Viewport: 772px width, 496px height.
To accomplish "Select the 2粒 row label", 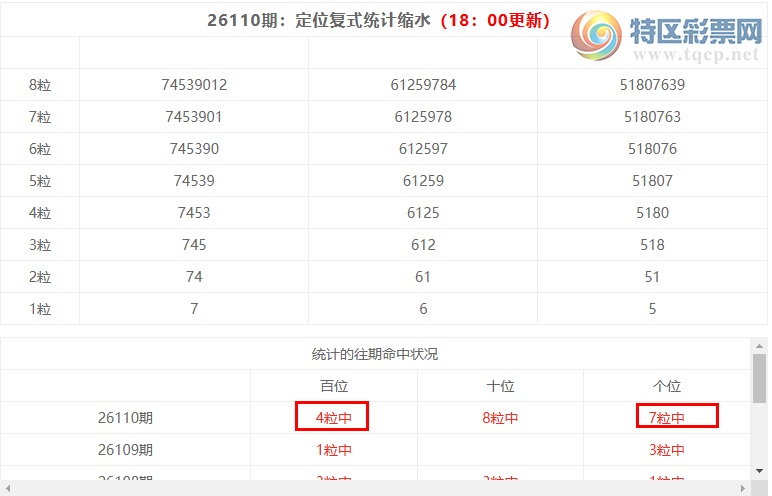I will pyautogui.click(x=40, y=277).
